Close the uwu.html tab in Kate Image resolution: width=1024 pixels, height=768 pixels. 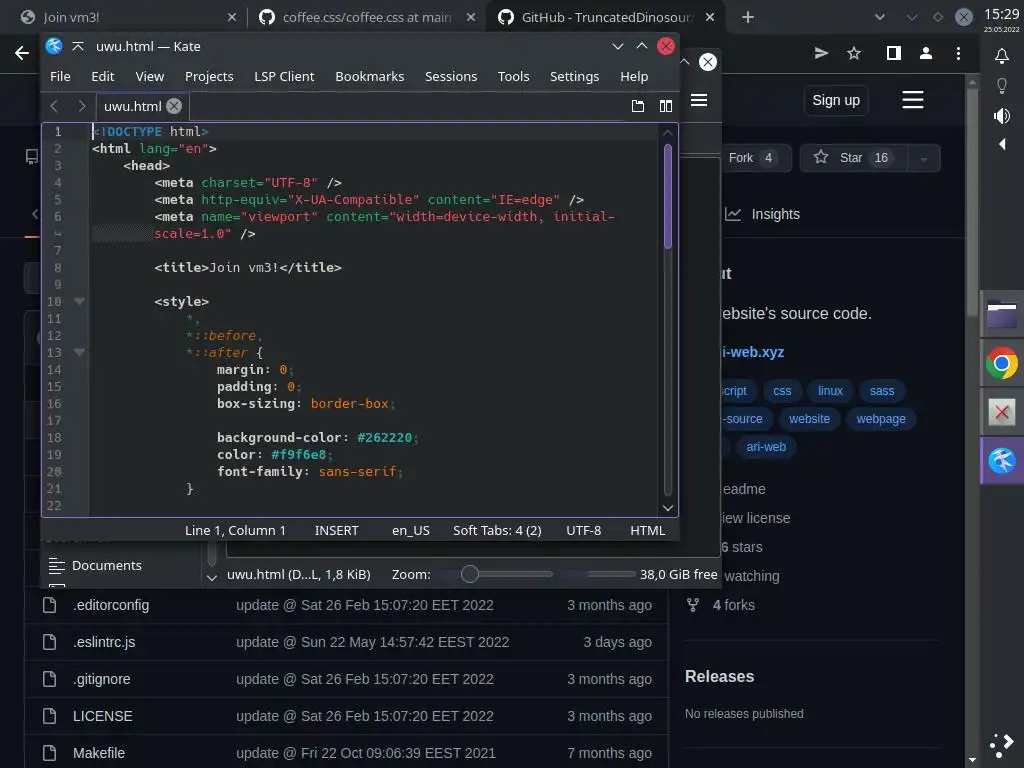click(174, 106)
